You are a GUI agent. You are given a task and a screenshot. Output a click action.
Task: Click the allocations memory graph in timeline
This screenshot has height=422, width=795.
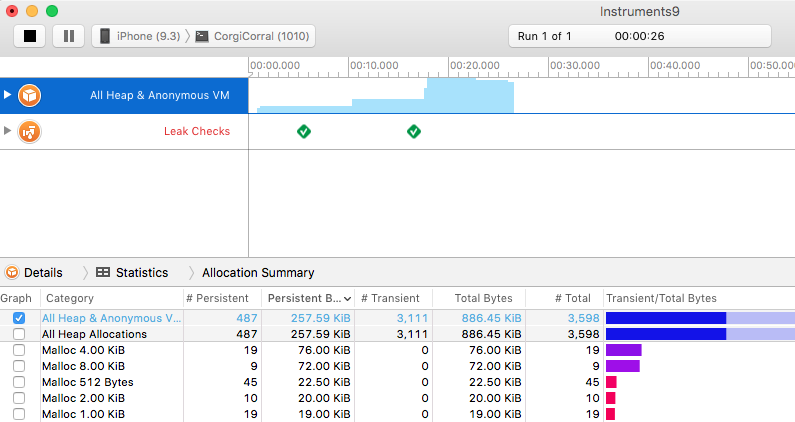click(x=385, y=96)
